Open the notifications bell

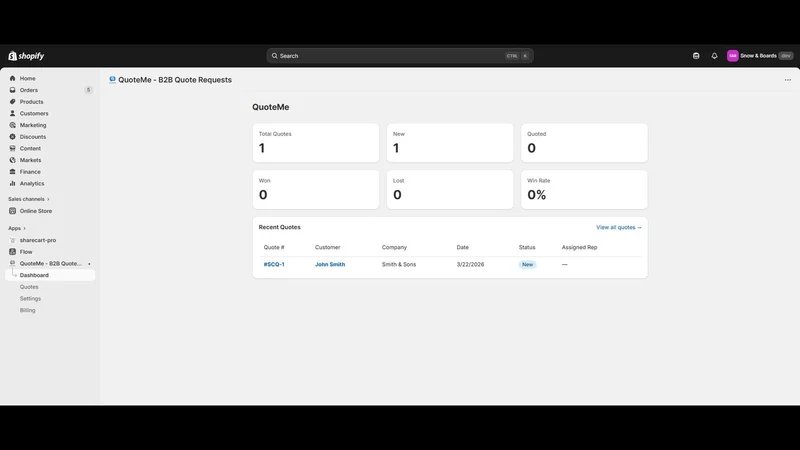click(x=714, y=56)
